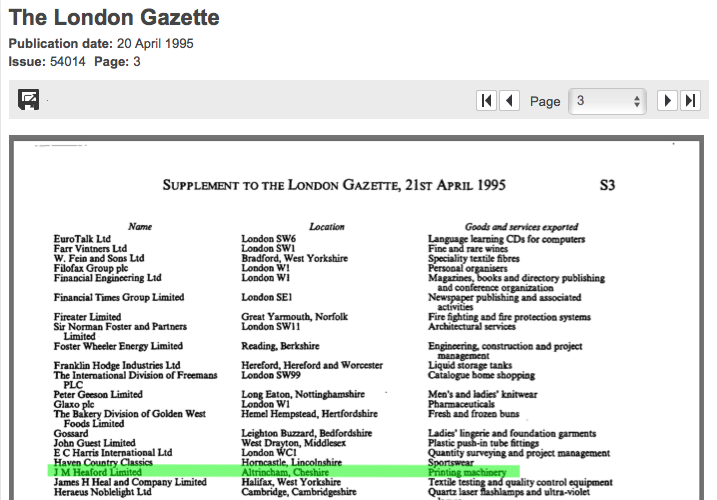Click EuroTalk Ltd in the Name column
717x500 pixels.
[82, 239]
